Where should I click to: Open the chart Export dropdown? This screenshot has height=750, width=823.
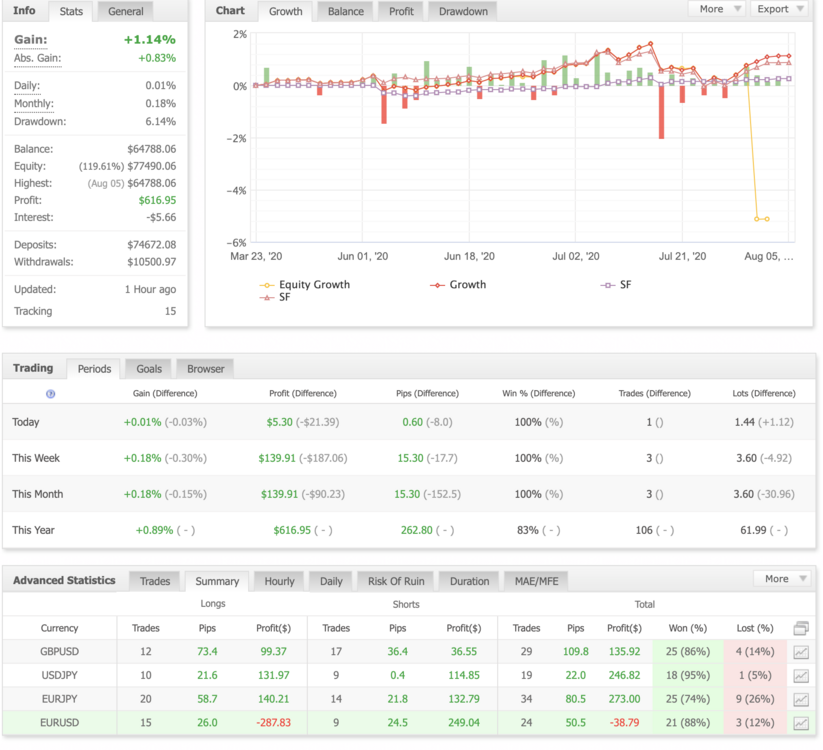779,9
